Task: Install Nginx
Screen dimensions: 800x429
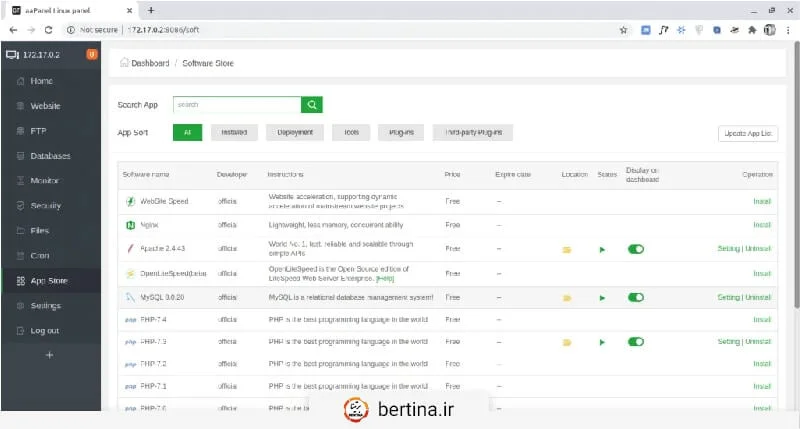Action: click(762, 225)
